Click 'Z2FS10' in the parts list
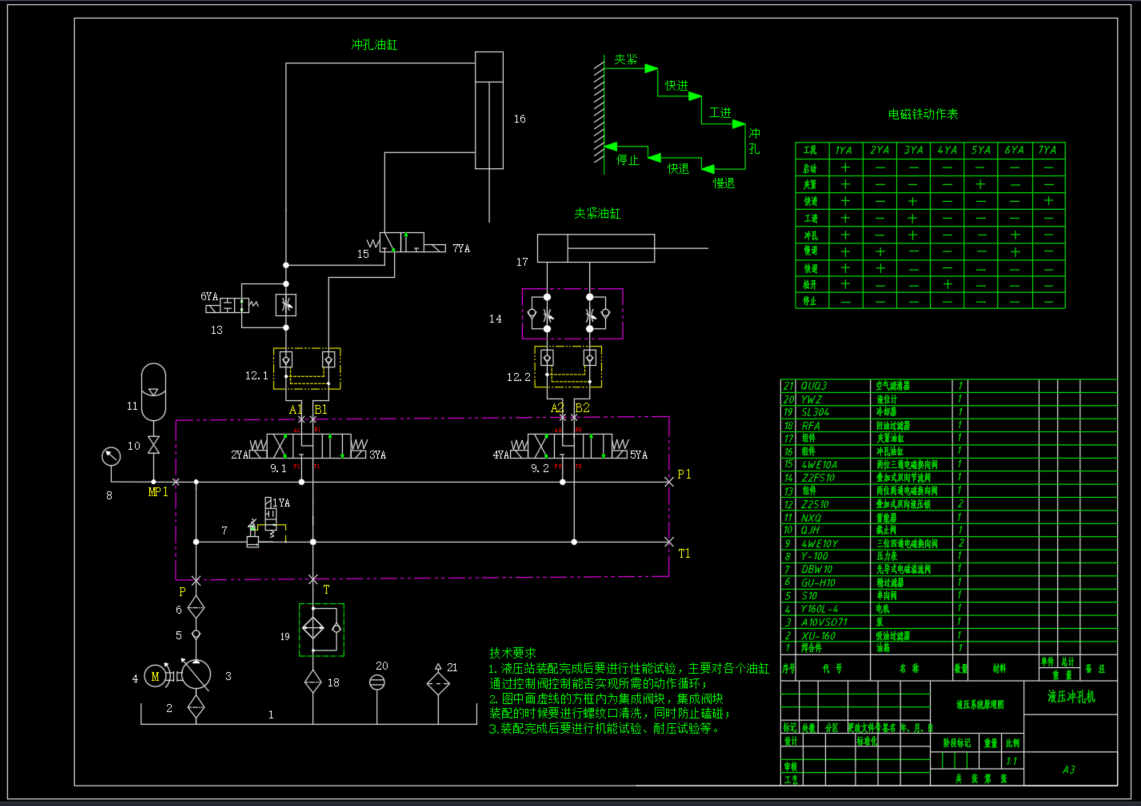Image resolution: width=1141 pixels, height=806 pixels. coord(818,478)
